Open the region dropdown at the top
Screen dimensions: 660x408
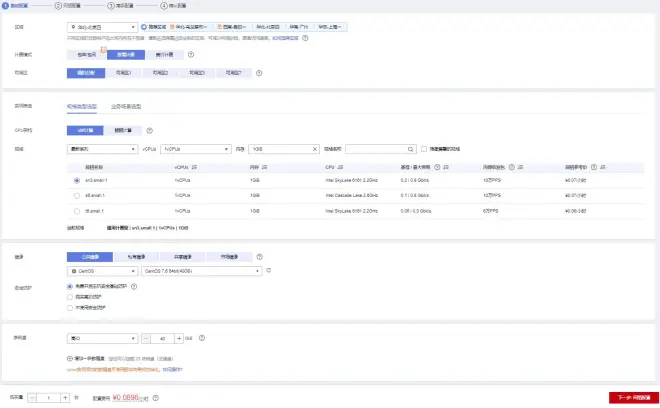pyautogui.click(x=102, y=27)
